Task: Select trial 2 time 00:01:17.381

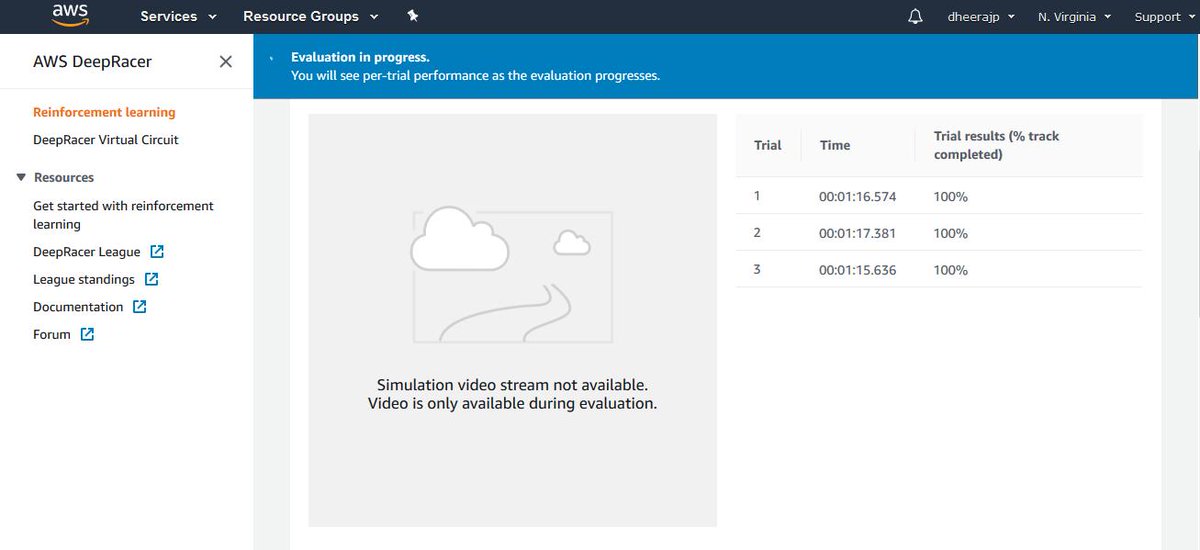Action: click(857, 233)
